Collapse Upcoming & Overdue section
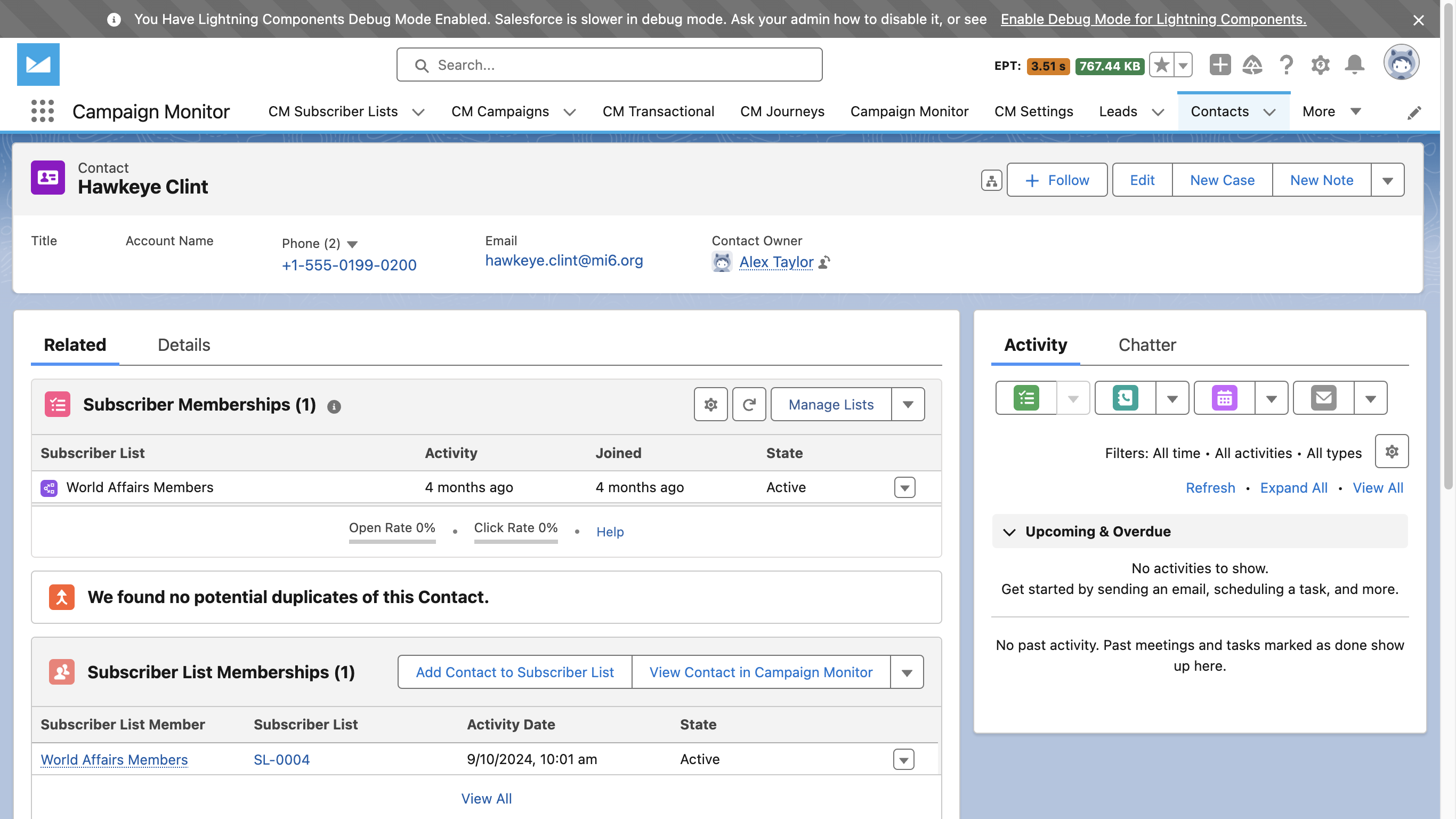This screenshot has height=819, width=1456. (x=1009, y=532)
